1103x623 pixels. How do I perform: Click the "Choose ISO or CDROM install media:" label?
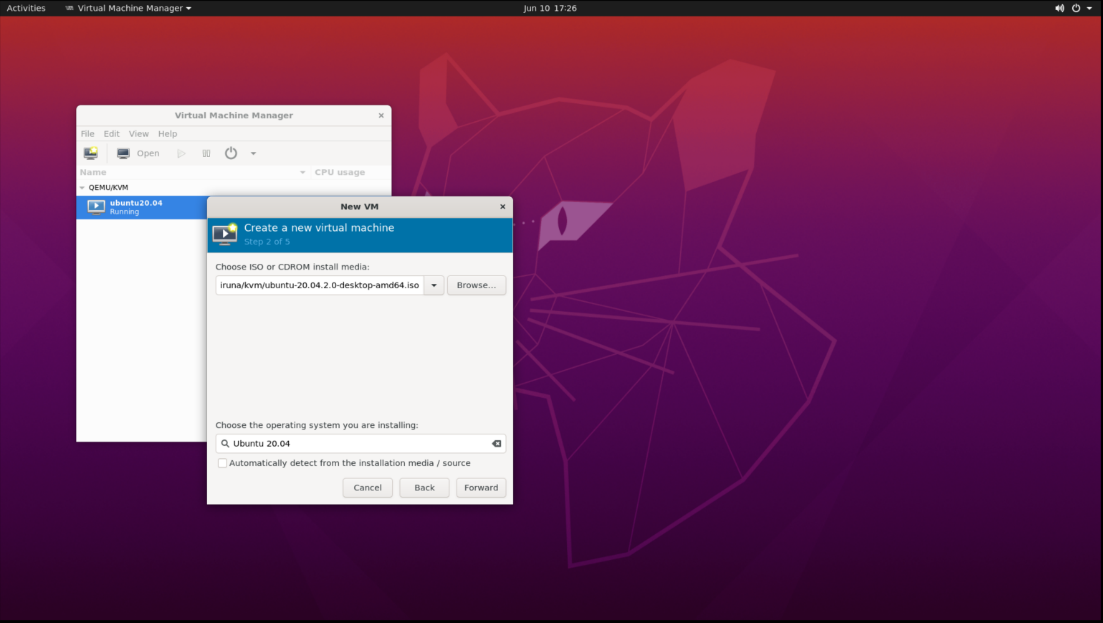coord(292,267)
